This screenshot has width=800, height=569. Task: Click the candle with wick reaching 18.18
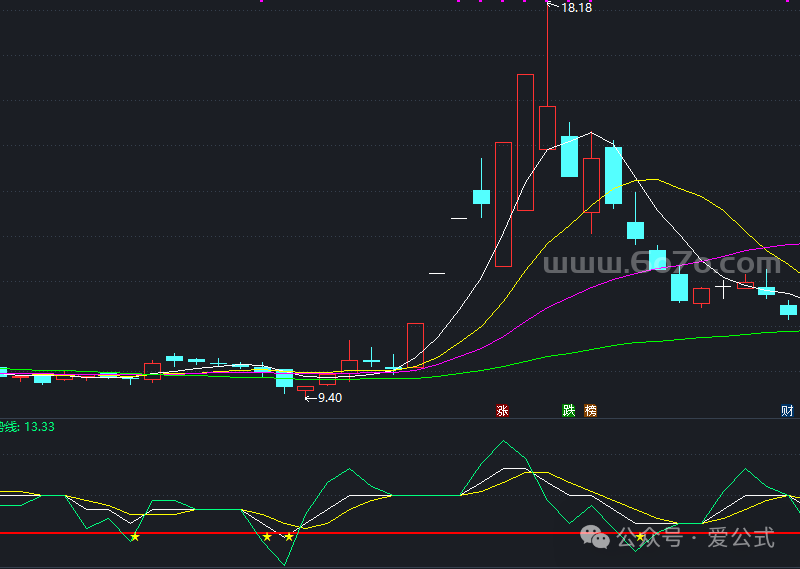[547, 127]
